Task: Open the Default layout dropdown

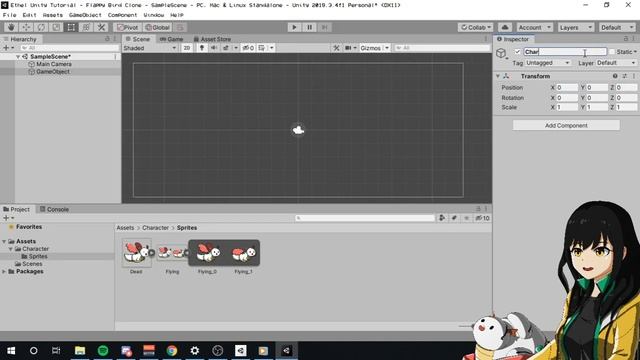Action: click(x=617, y=27)
